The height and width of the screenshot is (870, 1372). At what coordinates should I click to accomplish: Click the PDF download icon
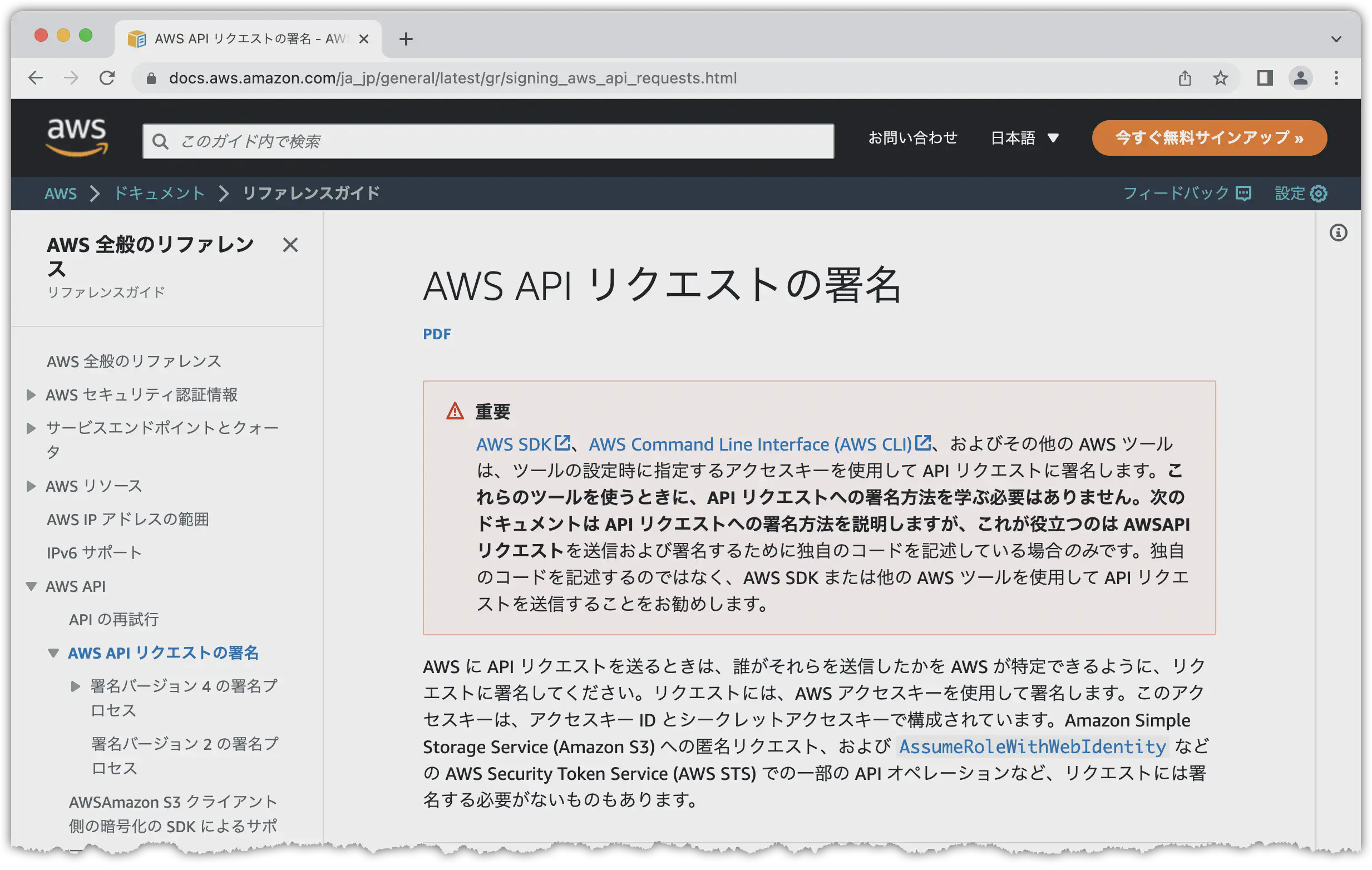[x=436, y=333]
